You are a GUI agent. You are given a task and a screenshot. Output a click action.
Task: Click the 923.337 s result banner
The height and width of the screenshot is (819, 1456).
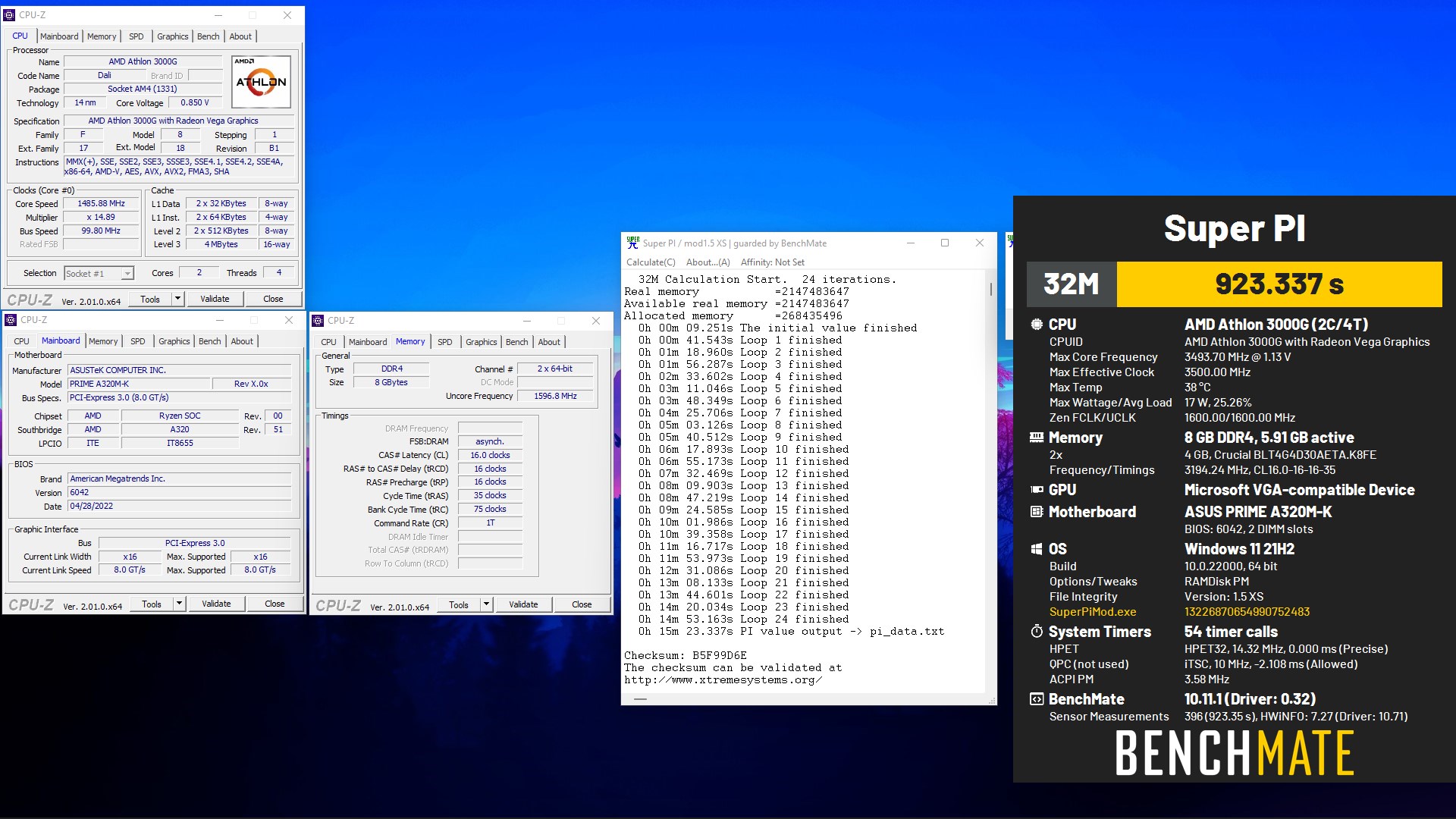tap(1279, 284)
